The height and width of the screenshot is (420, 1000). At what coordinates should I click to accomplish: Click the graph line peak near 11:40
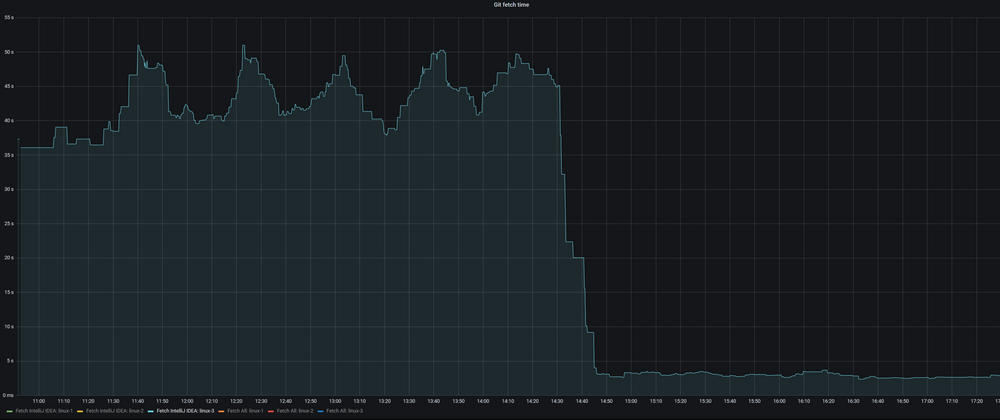[x=139, y=46]
